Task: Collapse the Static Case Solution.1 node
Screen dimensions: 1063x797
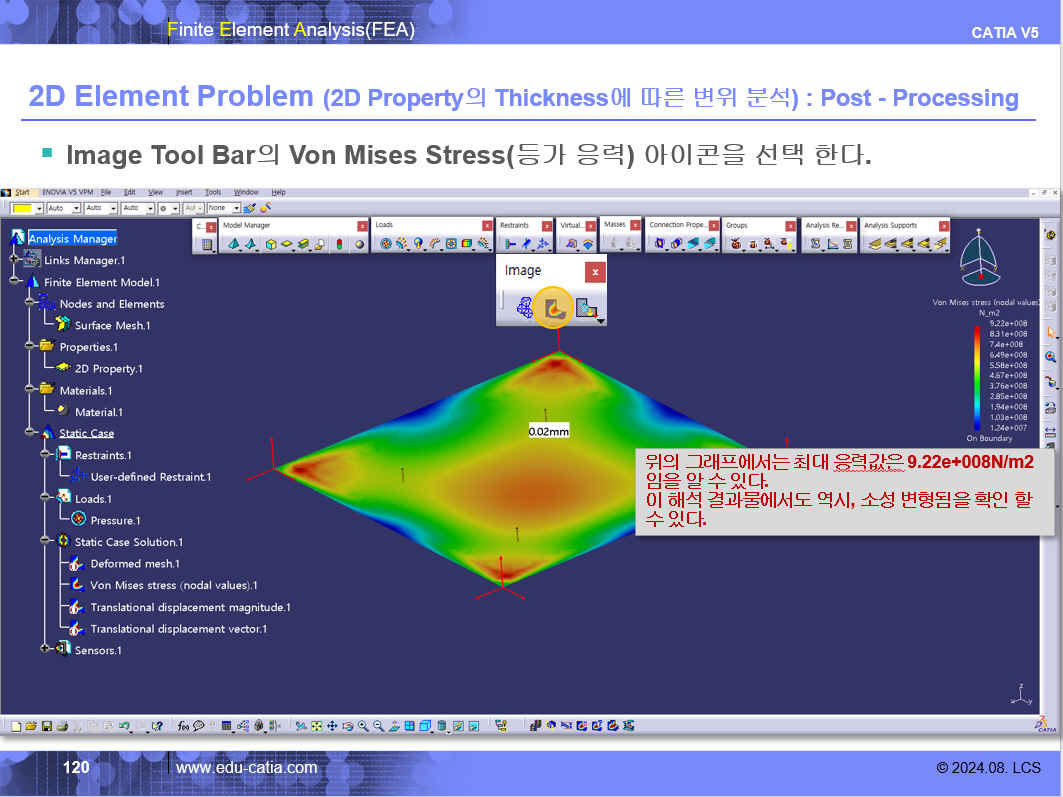Action: pos(45,542)
